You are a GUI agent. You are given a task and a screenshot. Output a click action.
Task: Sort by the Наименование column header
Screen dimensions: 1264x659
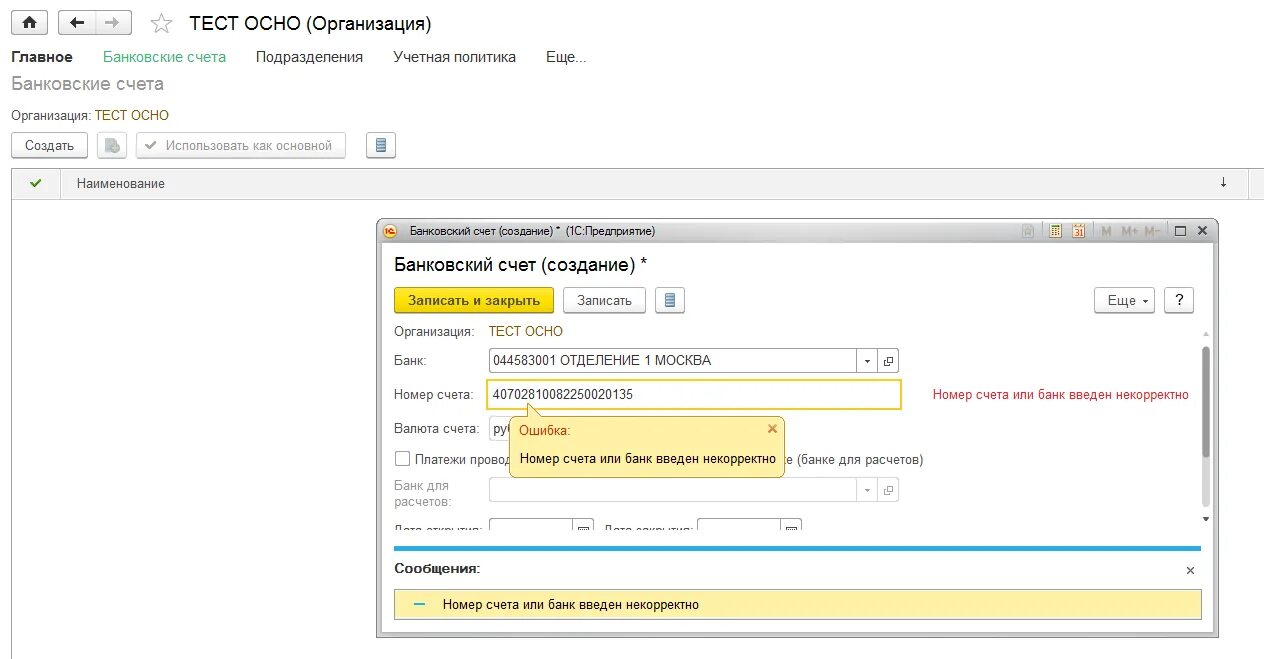[121, 183]
